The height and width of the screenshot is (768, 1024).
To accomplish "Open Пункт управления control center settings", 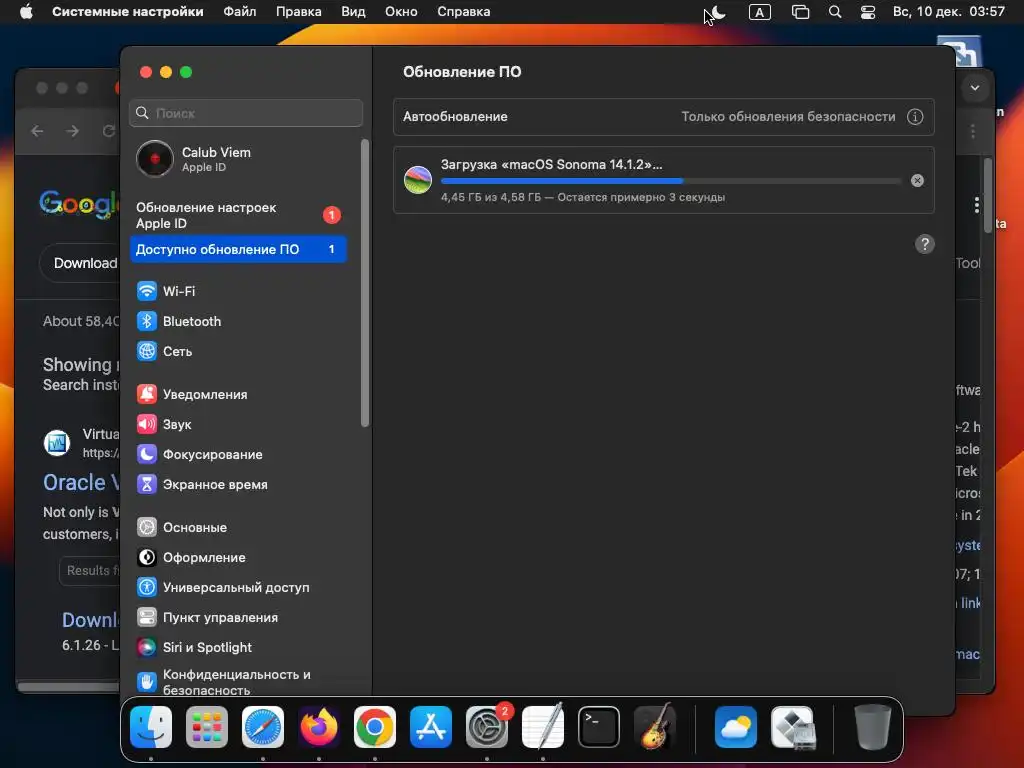I will click(x=207, y=617).
